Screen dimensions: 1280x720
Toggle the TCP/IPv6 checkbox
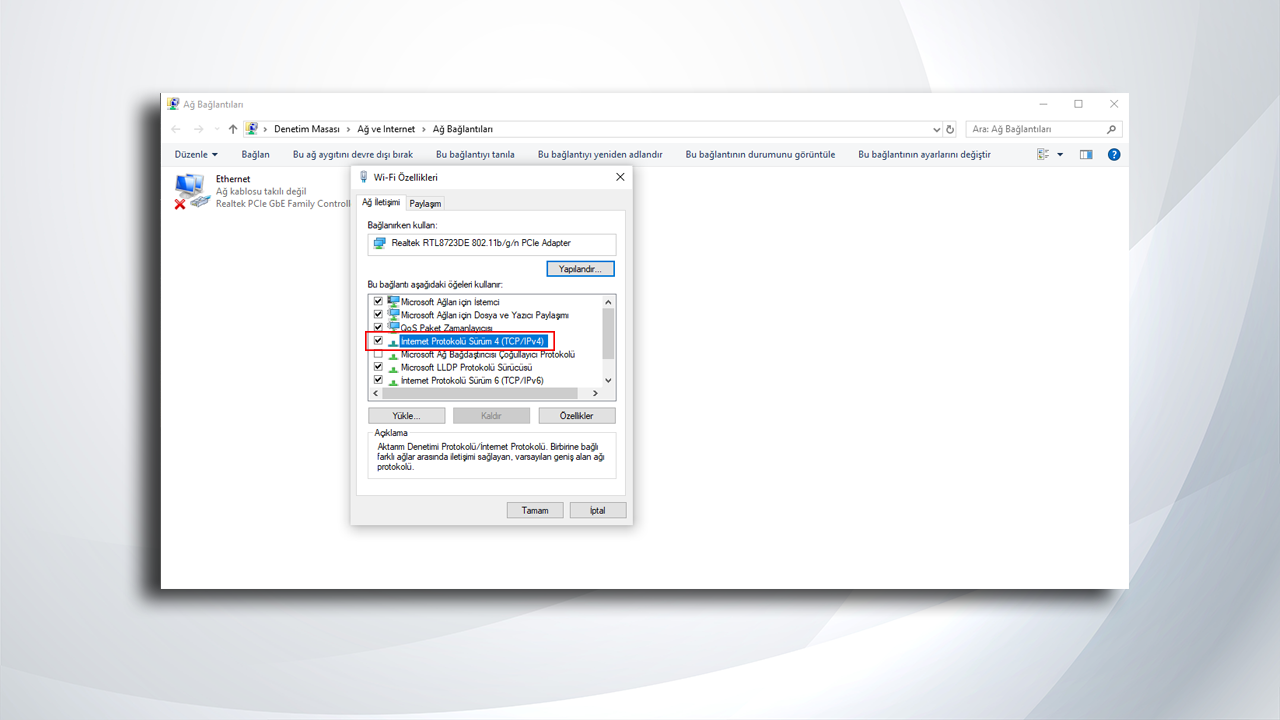point(378,380)
